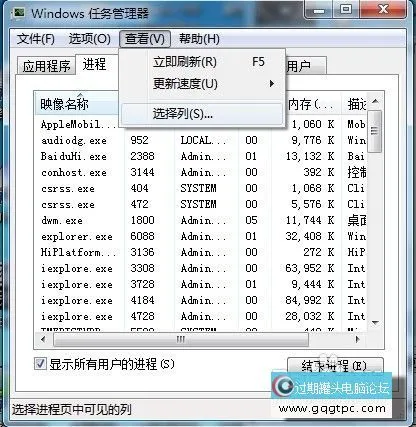
Task: Close the open 查看(V) menu
Action: click(x=145, y=39)
